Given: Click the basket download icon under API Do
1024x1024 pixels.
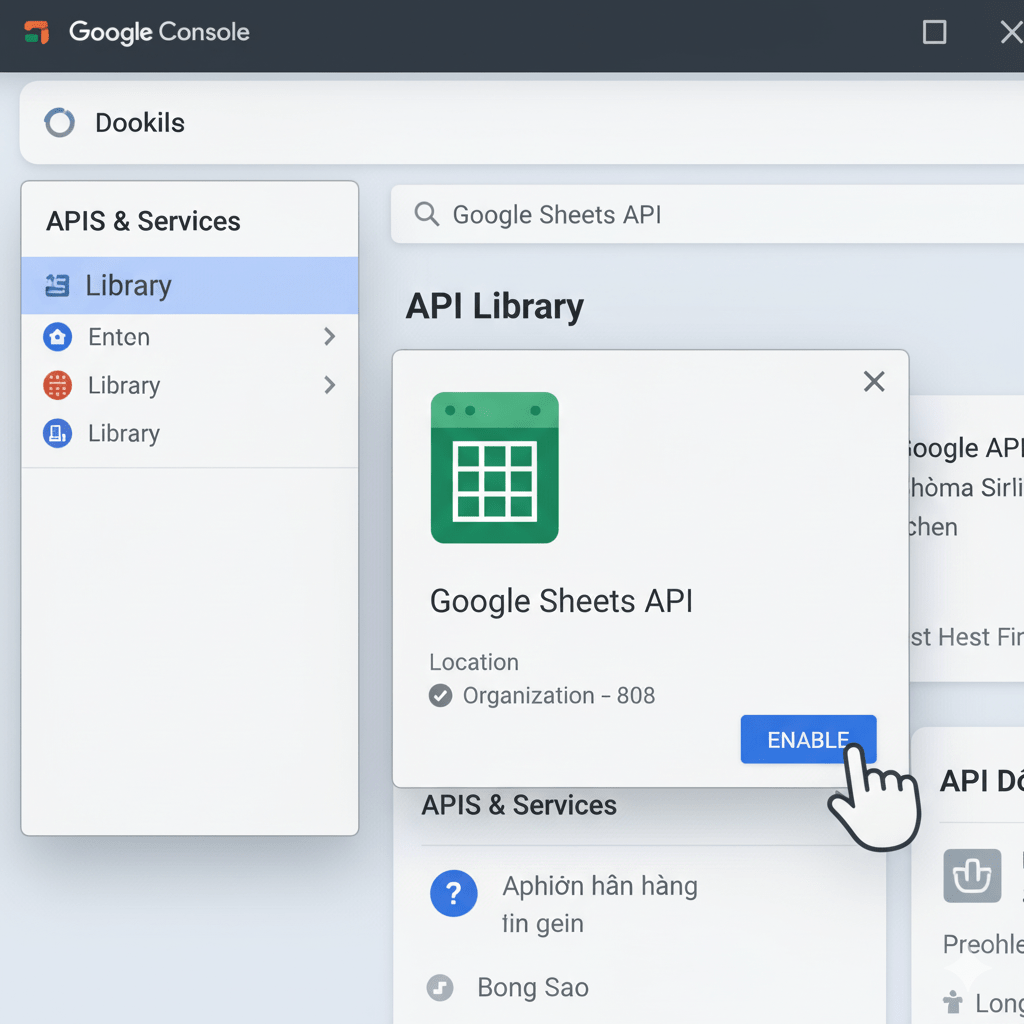Looking at the screenshot, I should pyautogui.click(x=973, y=875).
